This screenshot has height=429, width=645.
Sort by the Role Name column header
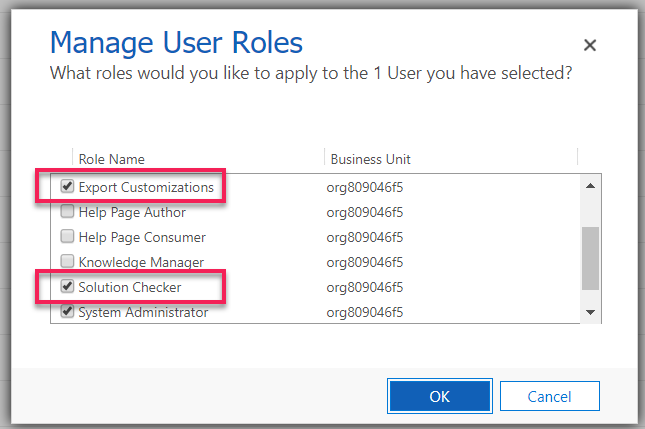tap(111, 159)
